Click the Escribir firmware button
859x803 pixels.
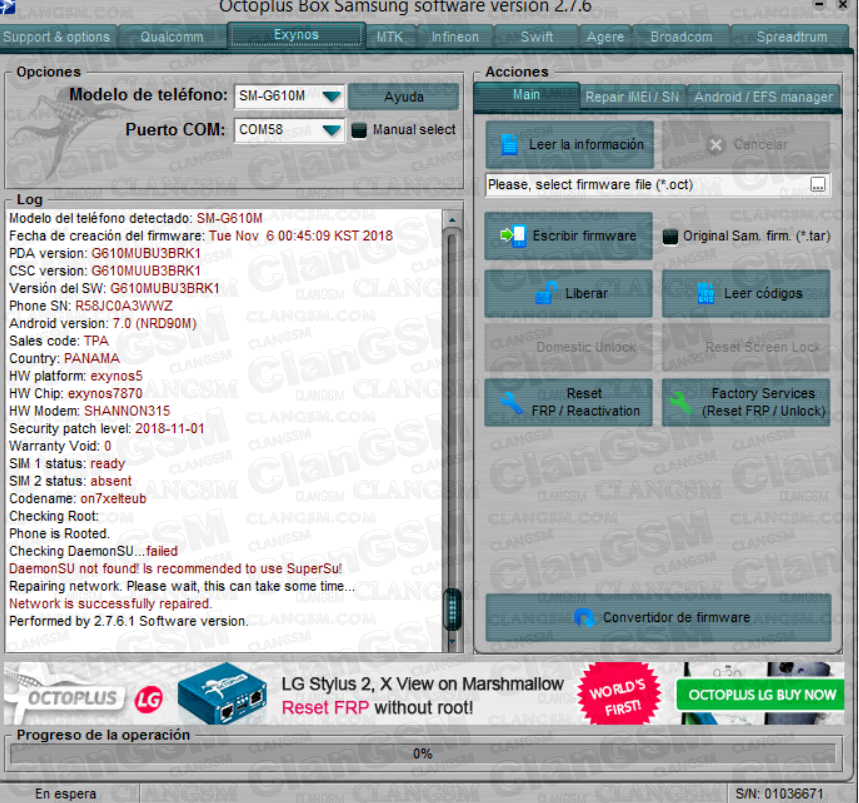(x=569, y=236)
